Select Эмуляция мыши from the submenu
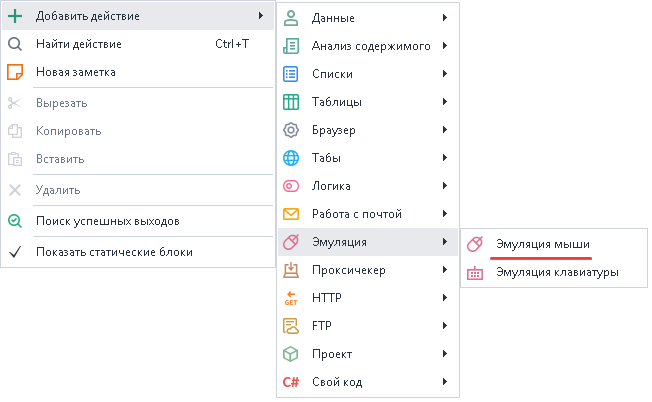The width and height of the screenshot is (652, 402). pyautogui.click(x=542, y=244)
